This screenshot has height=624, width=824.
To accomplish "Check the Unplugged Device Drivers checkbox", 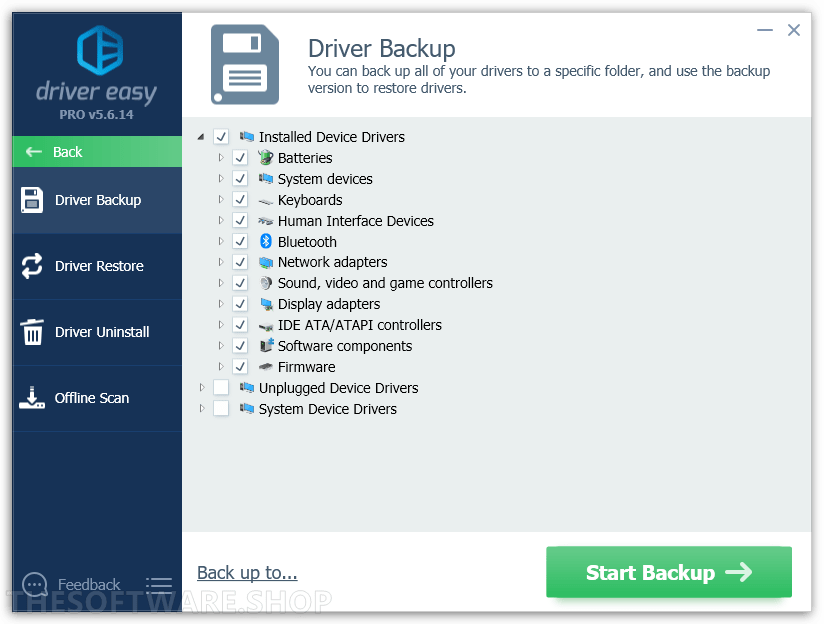I will coord(221,387).
